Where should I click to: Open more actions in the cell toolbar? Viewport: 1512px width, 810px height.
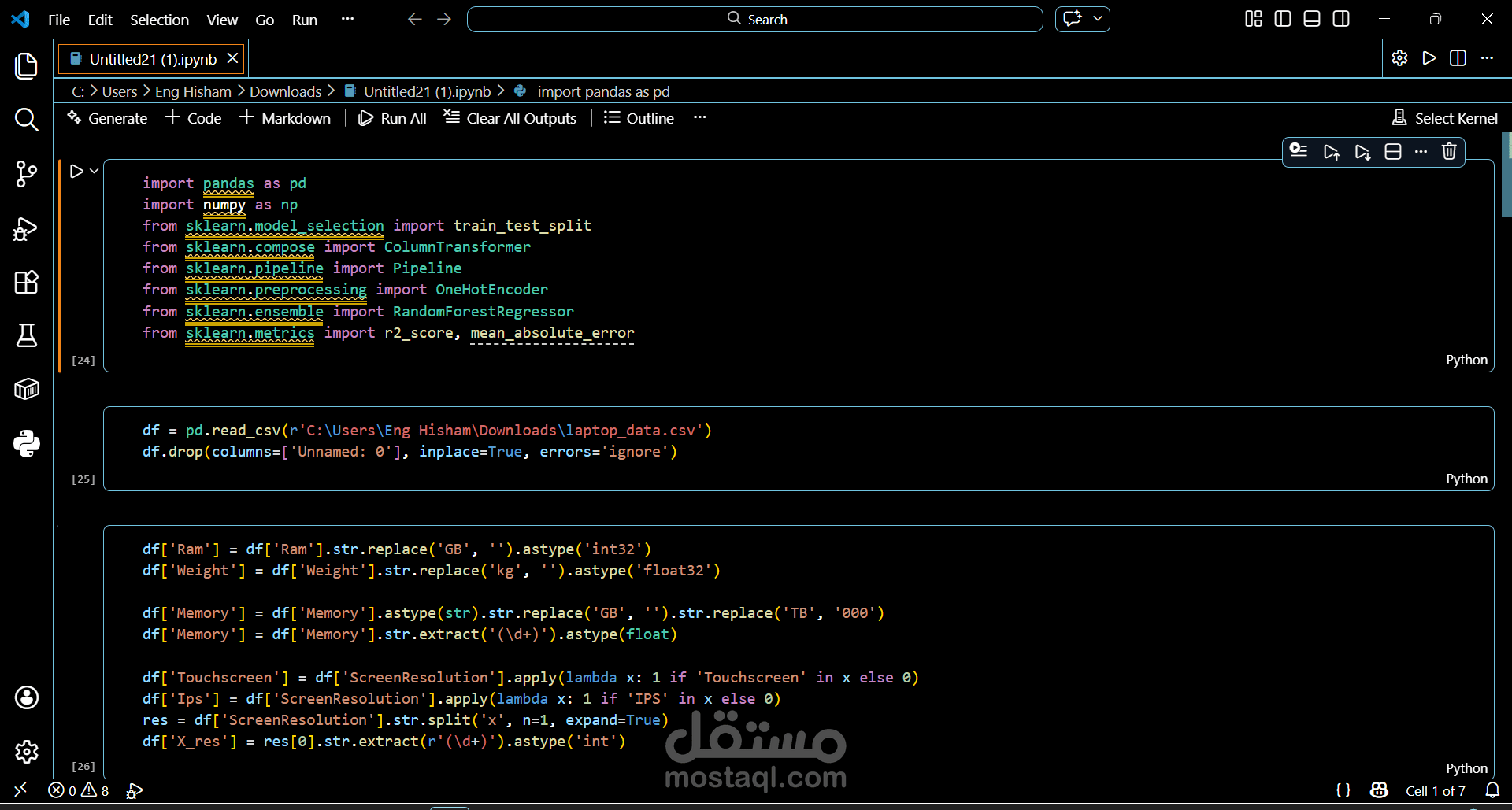click(x=1421, y=152)
